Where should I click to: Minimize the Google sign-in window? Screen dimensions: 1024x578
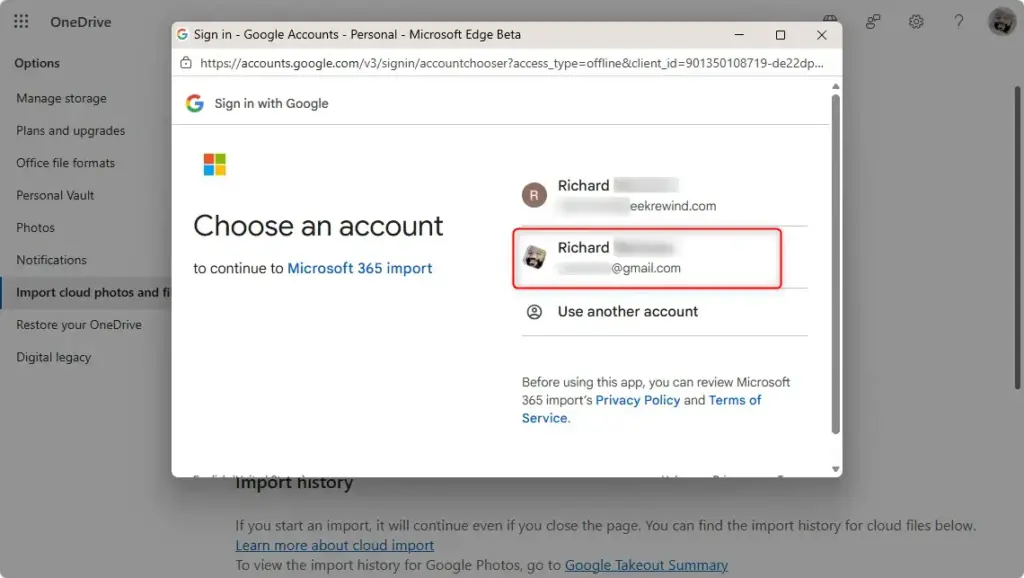coord(739,35)
